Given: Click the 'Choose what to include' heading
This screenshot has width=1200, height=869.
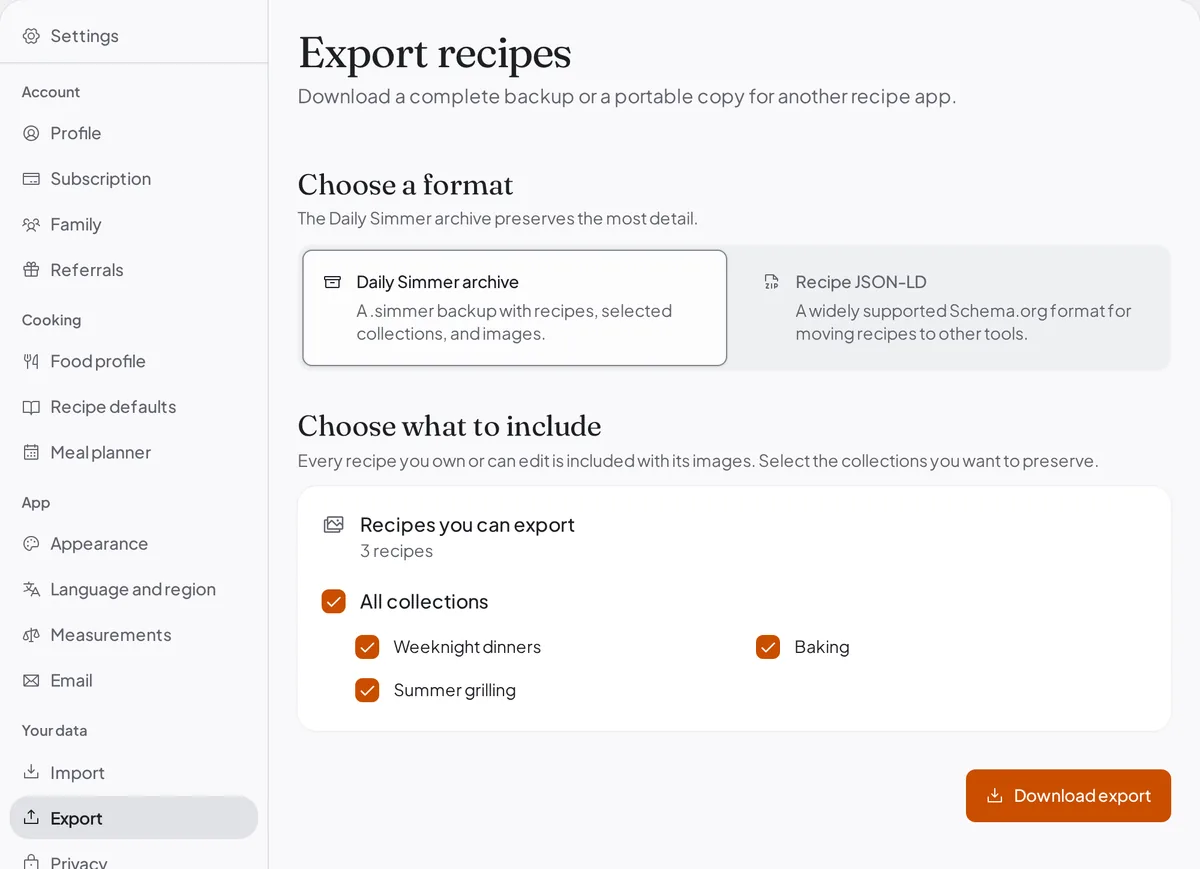Looking at the screenshot, I should (449, 426).
